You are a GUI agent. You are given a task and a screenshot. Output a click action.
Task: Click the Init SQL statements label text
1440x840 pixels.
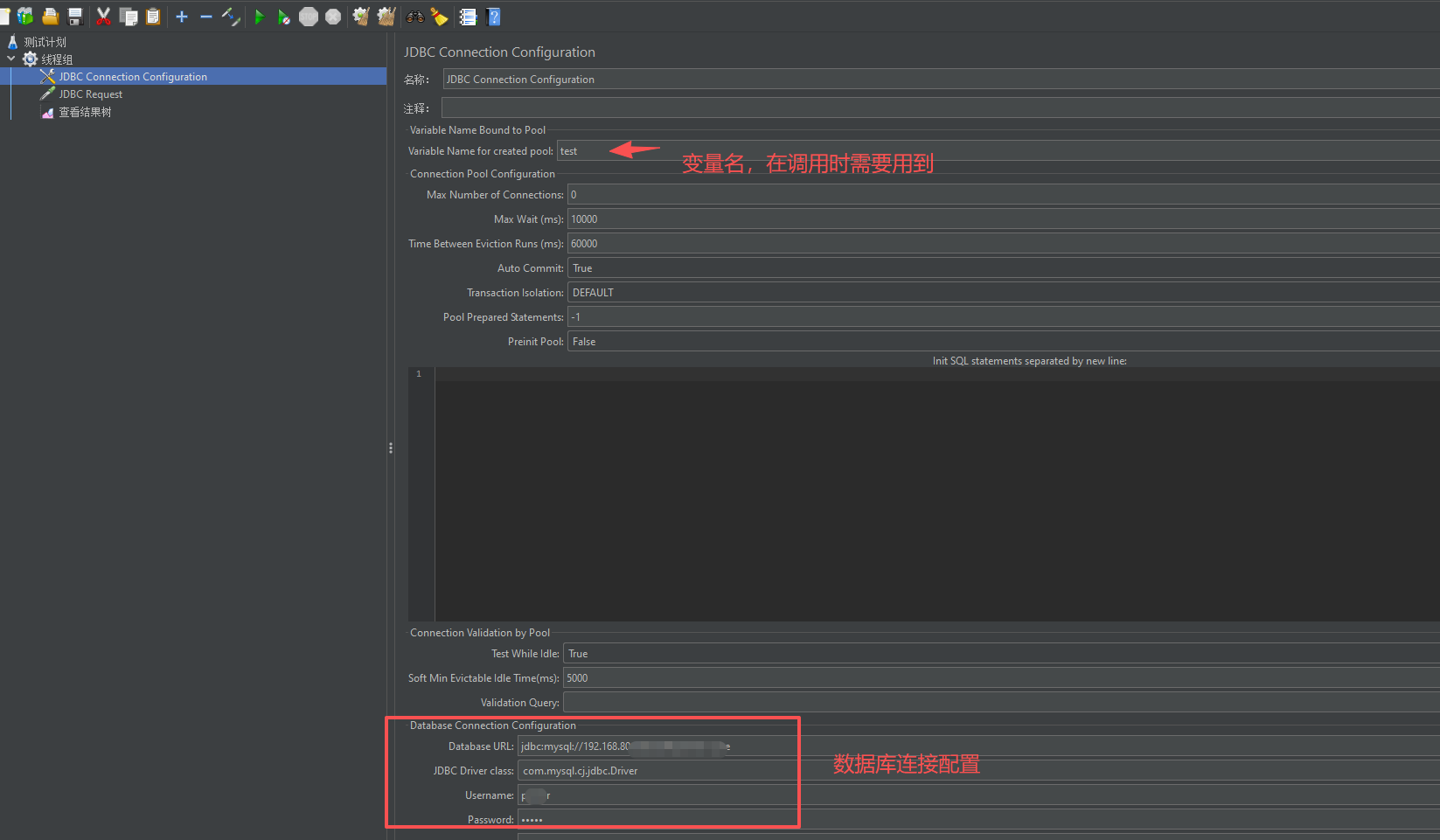click(1030, 361)
